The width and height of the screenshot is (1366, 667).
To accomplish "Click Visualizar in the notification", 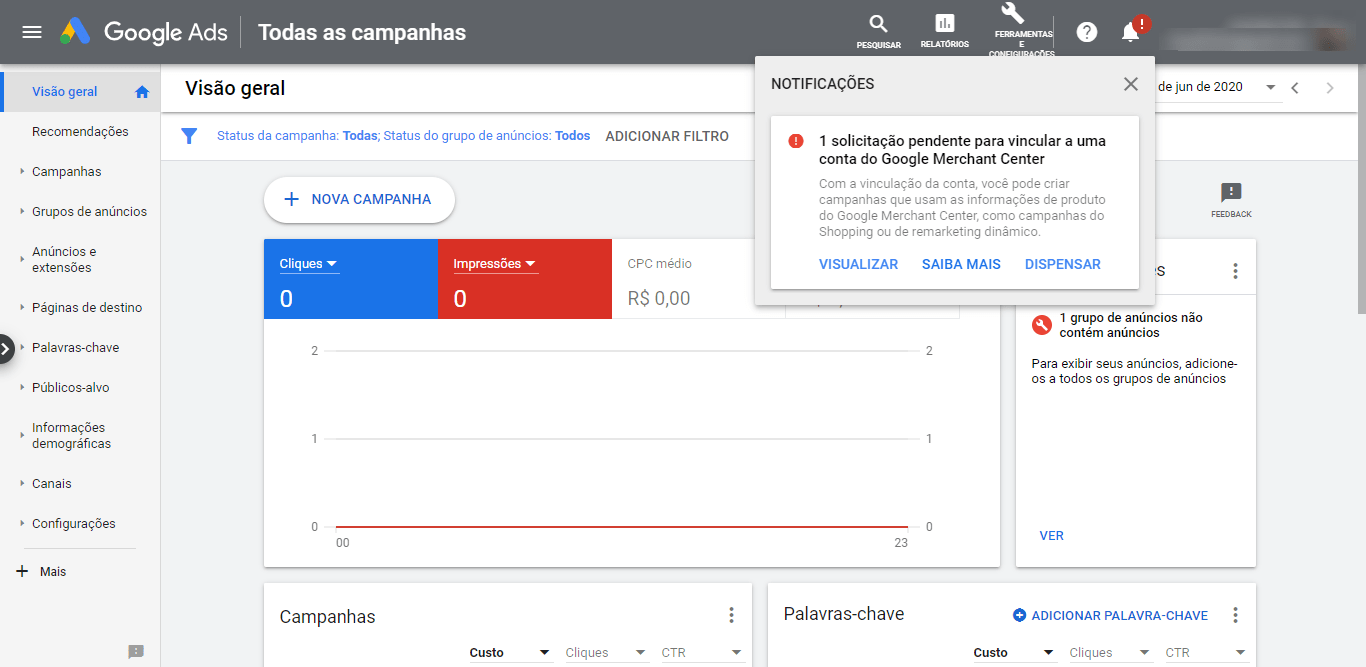I will (858, 265).
